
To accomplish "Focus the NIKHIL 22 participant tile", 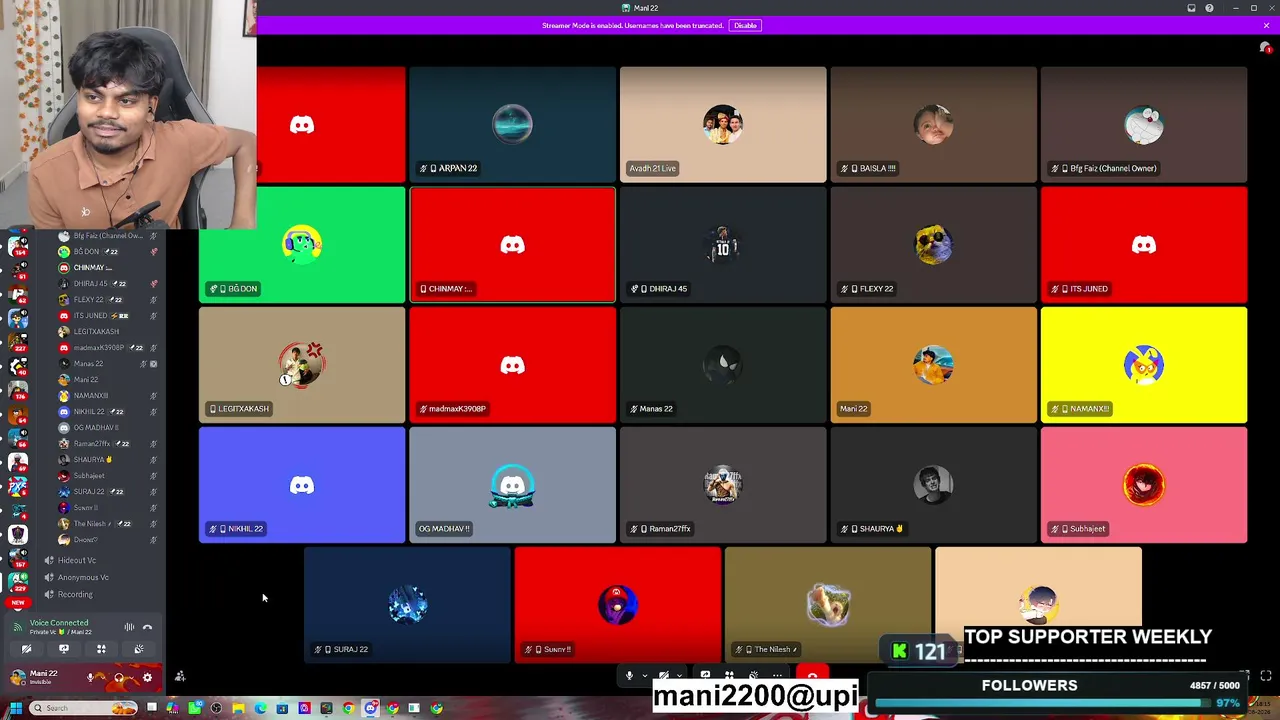I will [x=302, y=485].
